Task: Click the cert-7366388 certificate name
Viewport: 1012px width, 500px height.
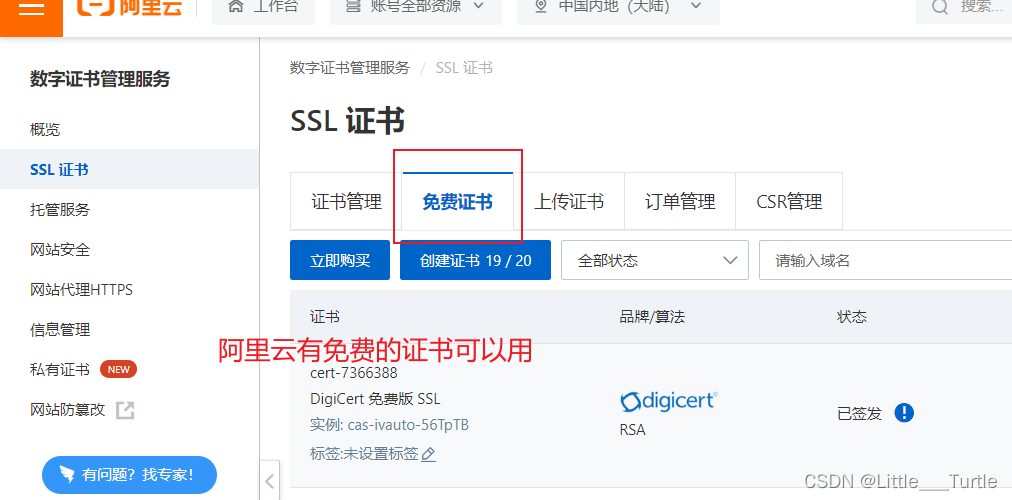Action: (354, 373)
